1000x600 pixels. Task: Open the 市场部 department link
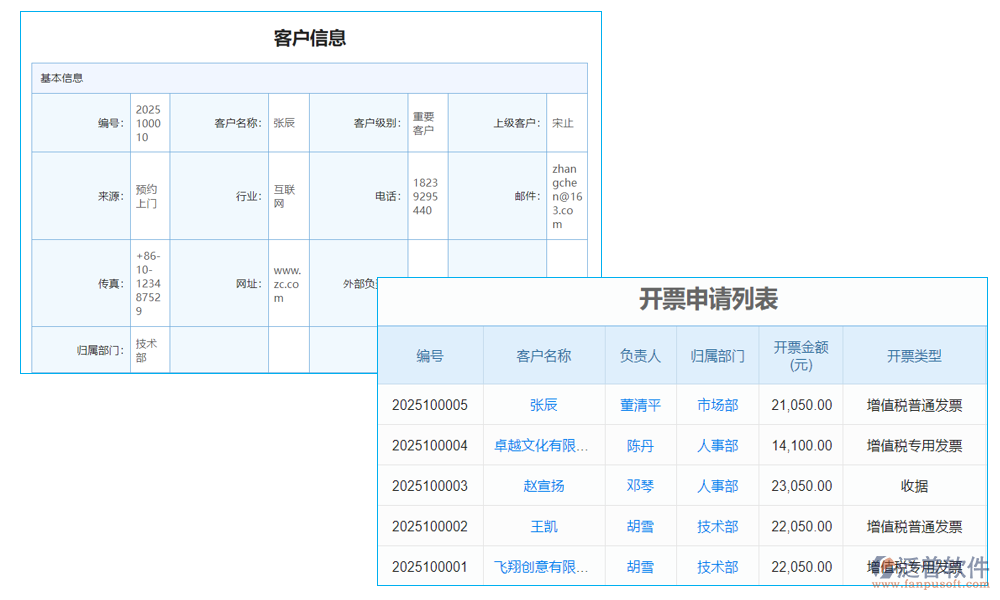tap(717, 405)
